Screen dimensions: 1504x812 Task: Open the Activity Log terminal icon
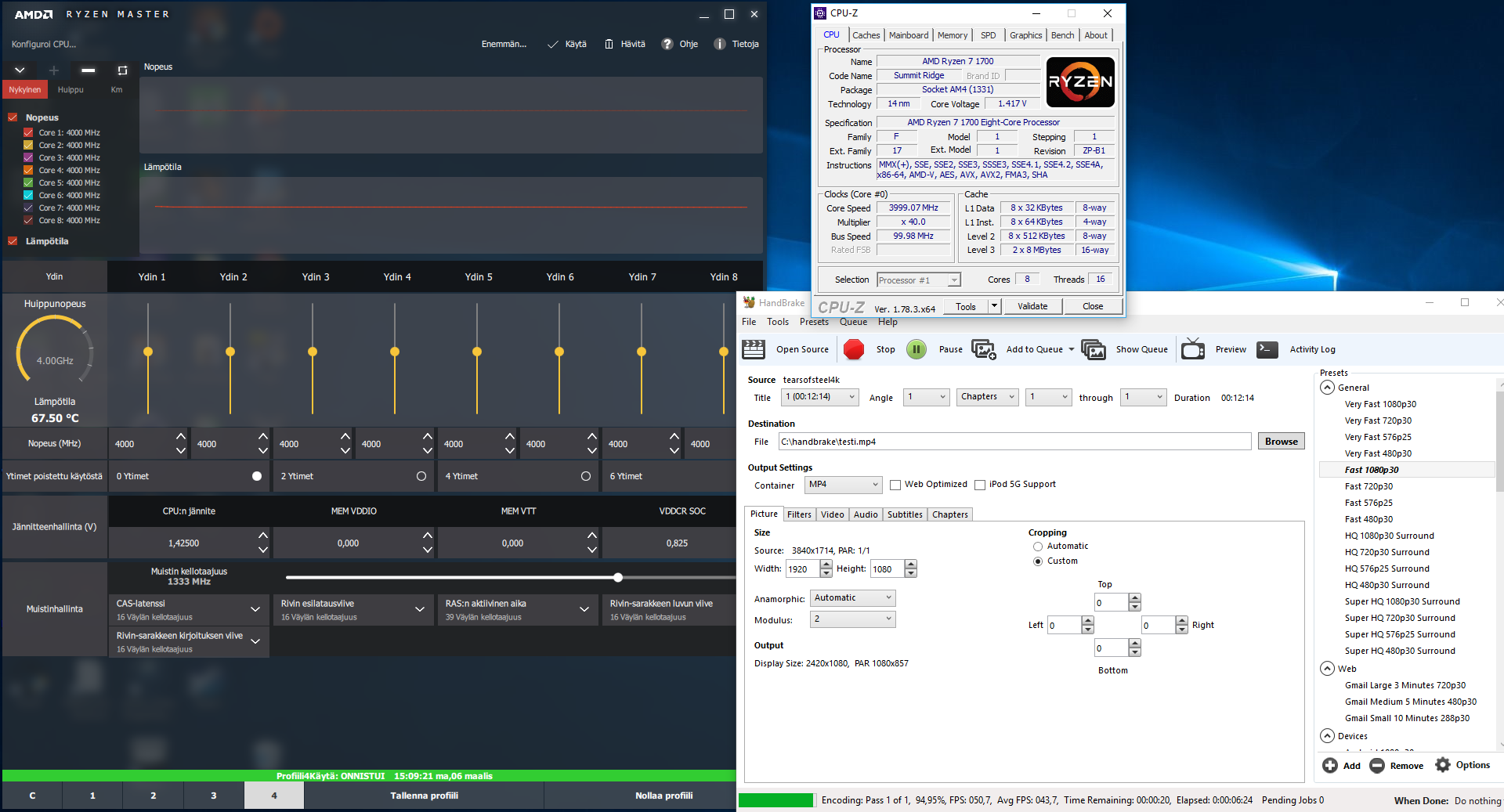pos(1267,349)
